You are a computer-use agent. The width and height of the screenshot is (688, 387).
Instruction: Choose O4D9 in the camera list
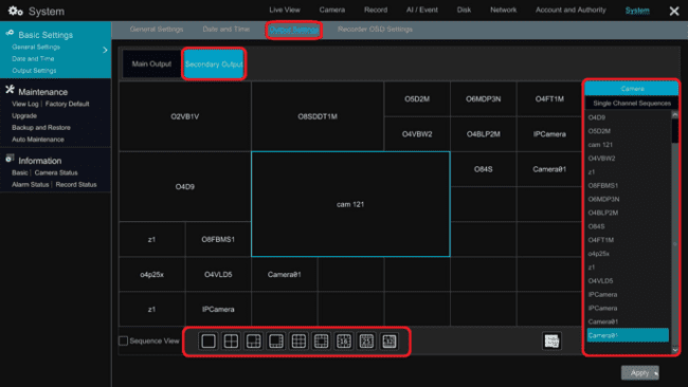[x=628, y=118]
